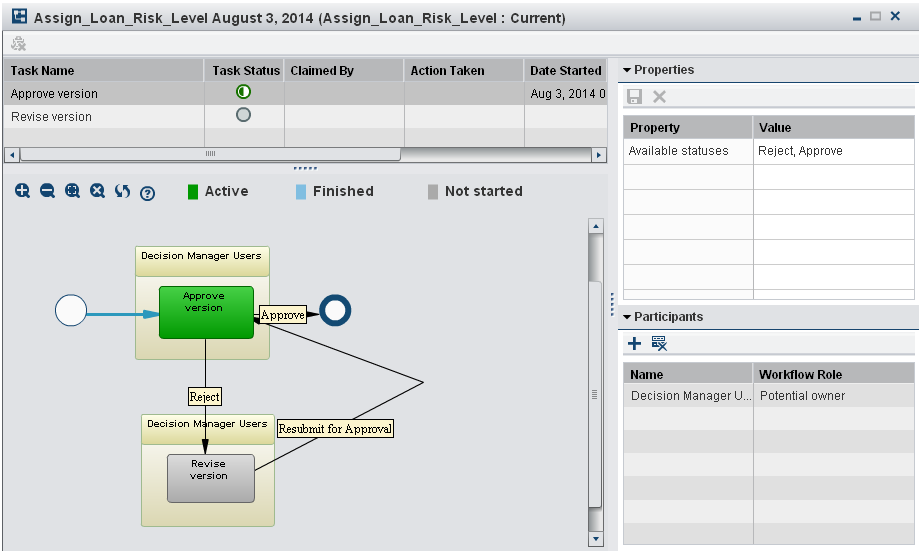Click the gray Revise version workflow node

[209, 477]
